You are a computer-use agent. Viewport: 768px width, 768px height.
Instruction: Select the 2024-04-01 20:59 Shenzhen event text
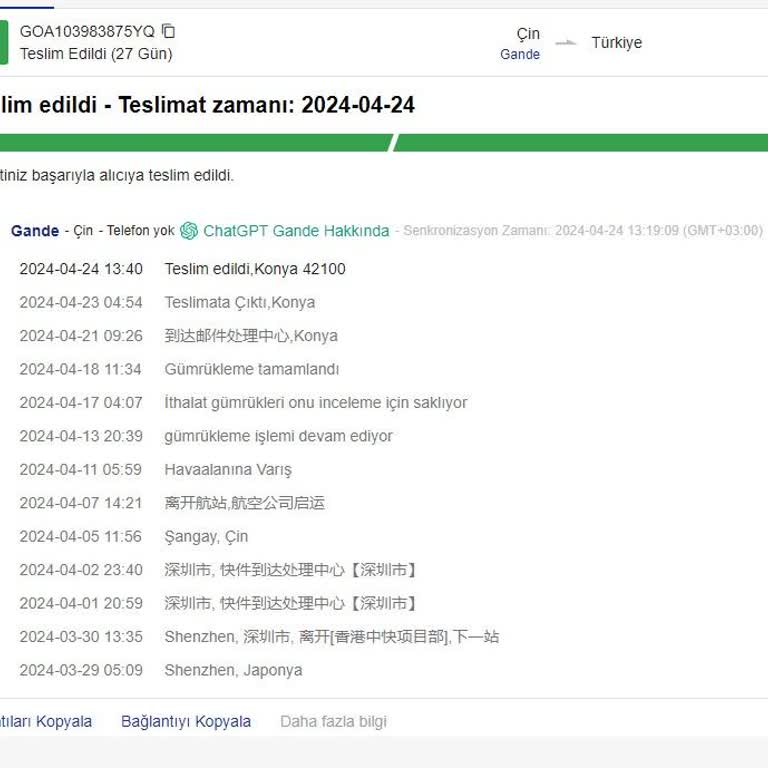point(290,603)
